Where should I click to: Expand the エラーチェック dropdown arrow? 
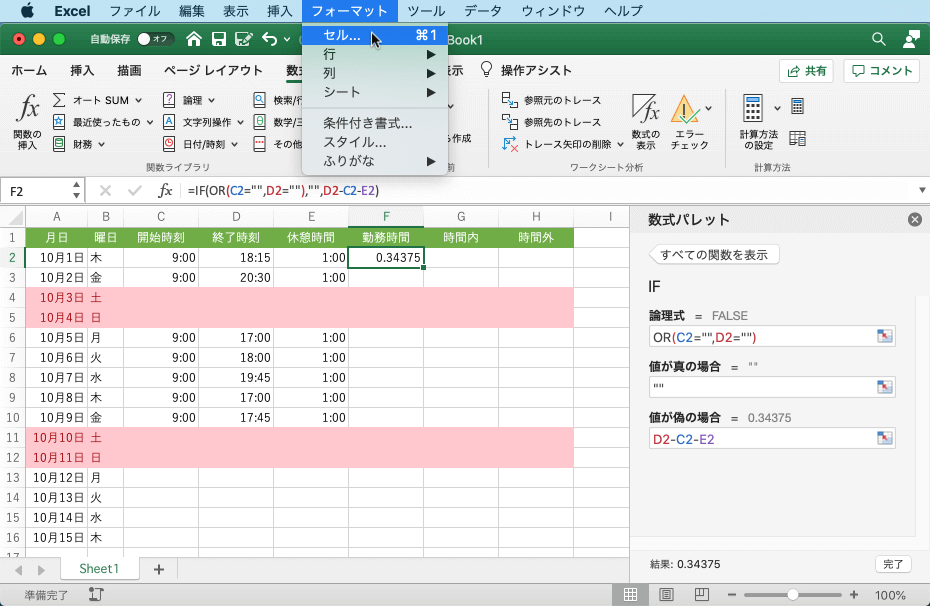[x=708, y=109]
